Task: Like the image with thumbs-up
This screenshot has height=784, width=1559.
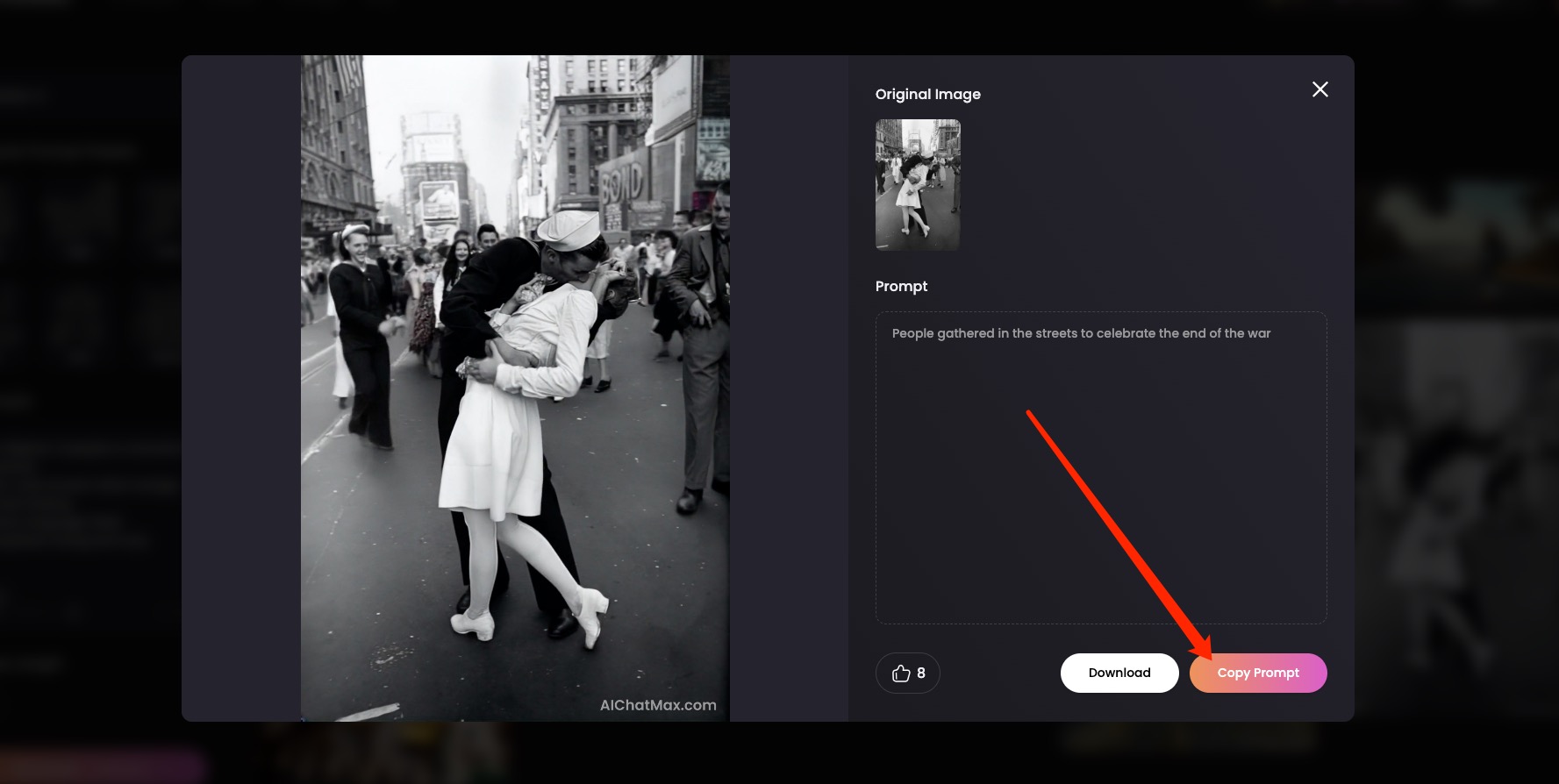Action: pyautogui.click(x=908, y=673)
